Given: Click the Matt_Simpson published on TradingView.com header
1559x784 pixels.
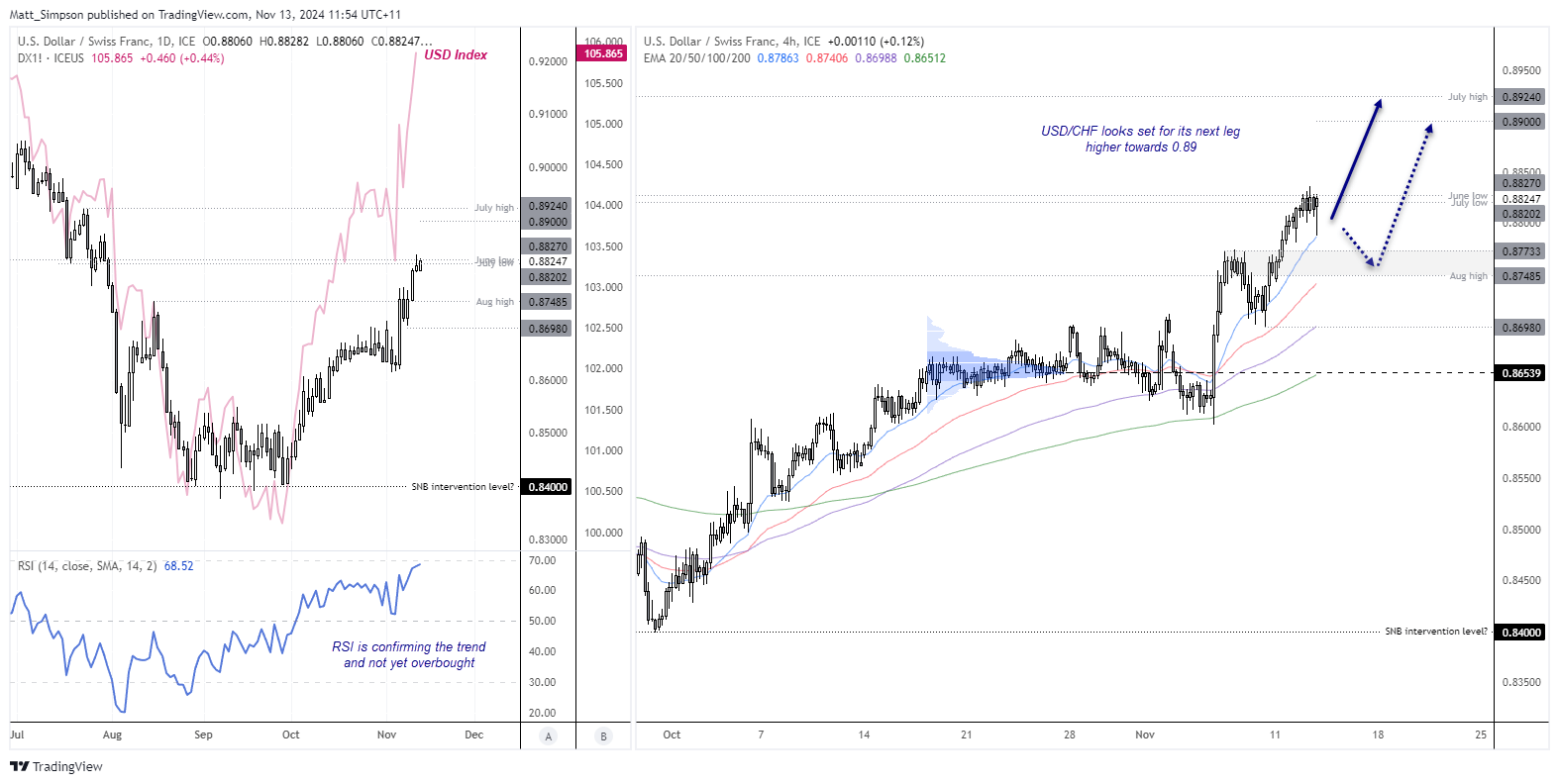Looking at the screenshot, I should 205,15.
